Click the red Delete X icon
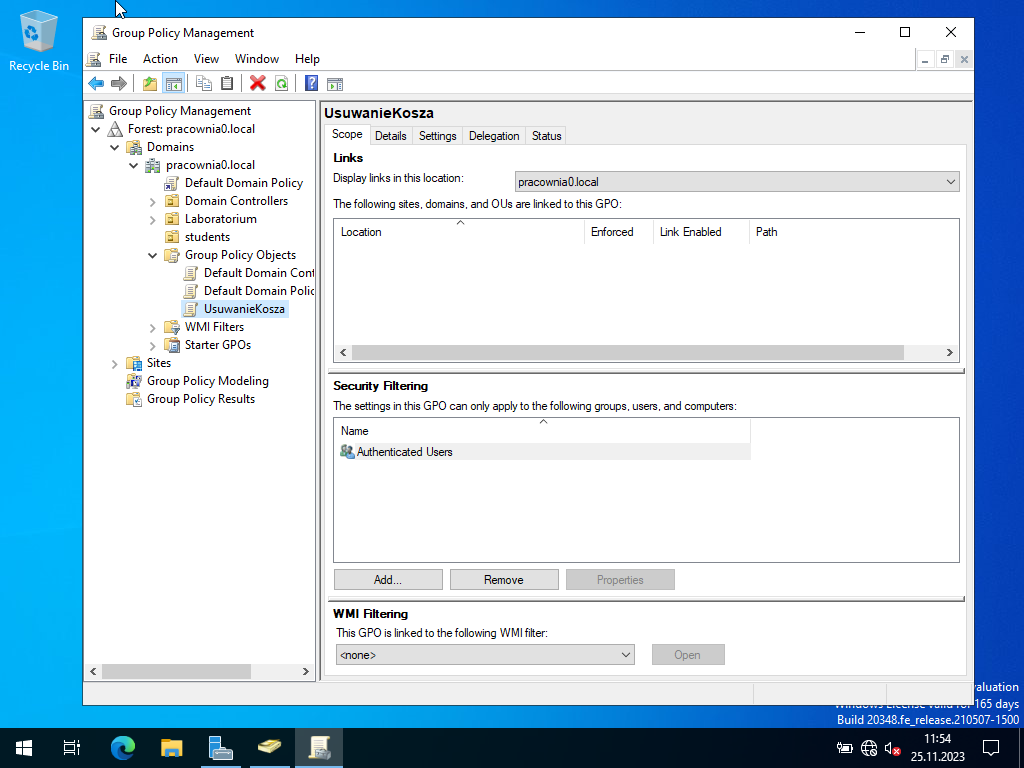 258,84
